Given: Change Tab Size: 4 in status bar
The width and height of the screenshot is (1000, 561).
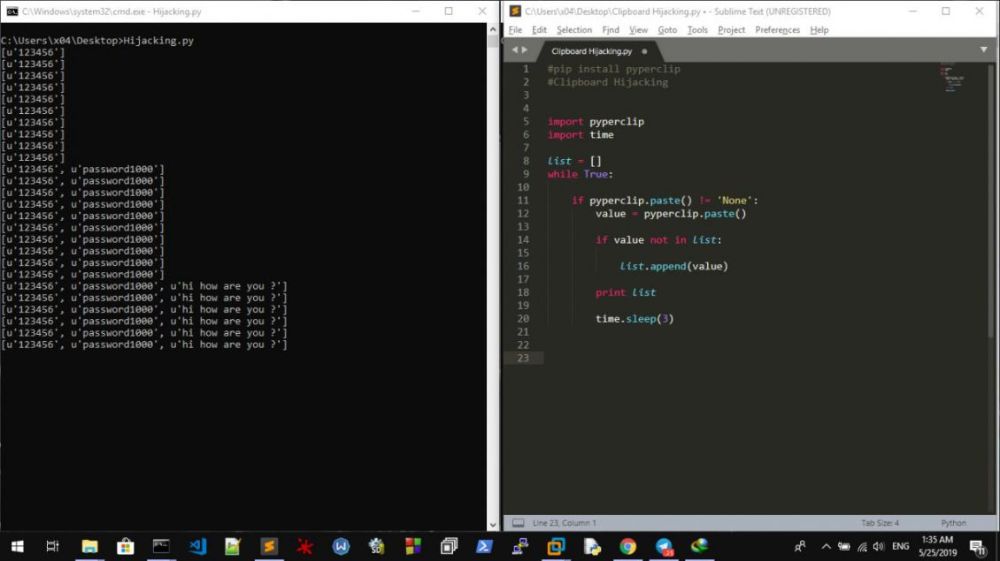Looking at the screenshot, I should (x=879, y=523).
